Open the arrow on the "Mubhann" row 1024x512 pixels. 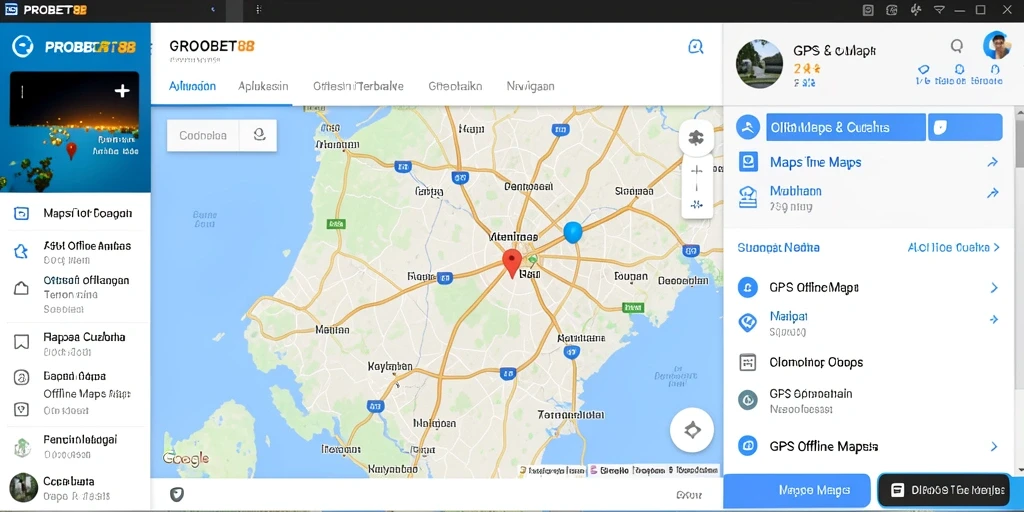[x=993, y=193]
